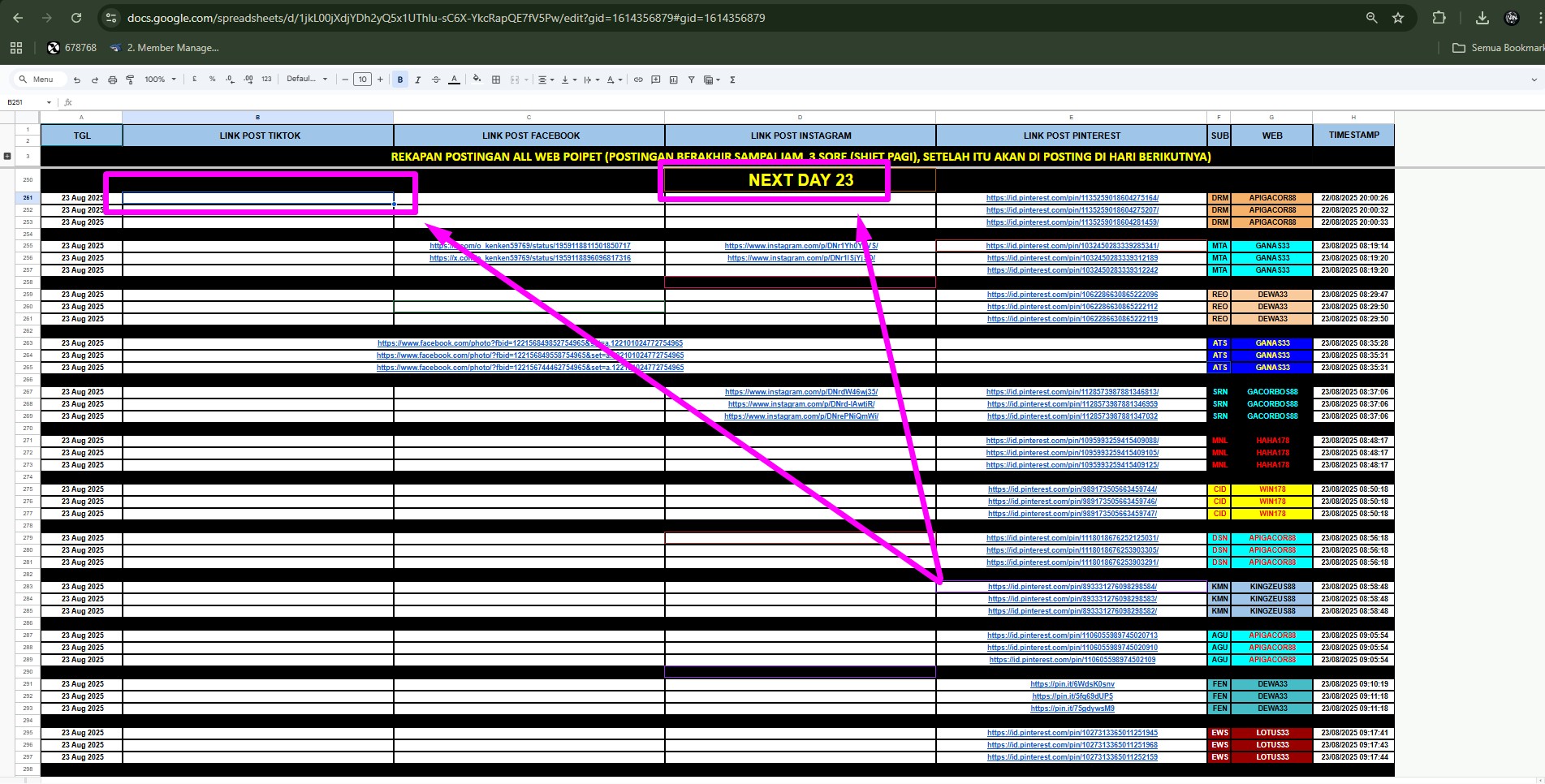Open the Default font dropdown
This screenshot has width=1545, height=784.
coord(307,80)
